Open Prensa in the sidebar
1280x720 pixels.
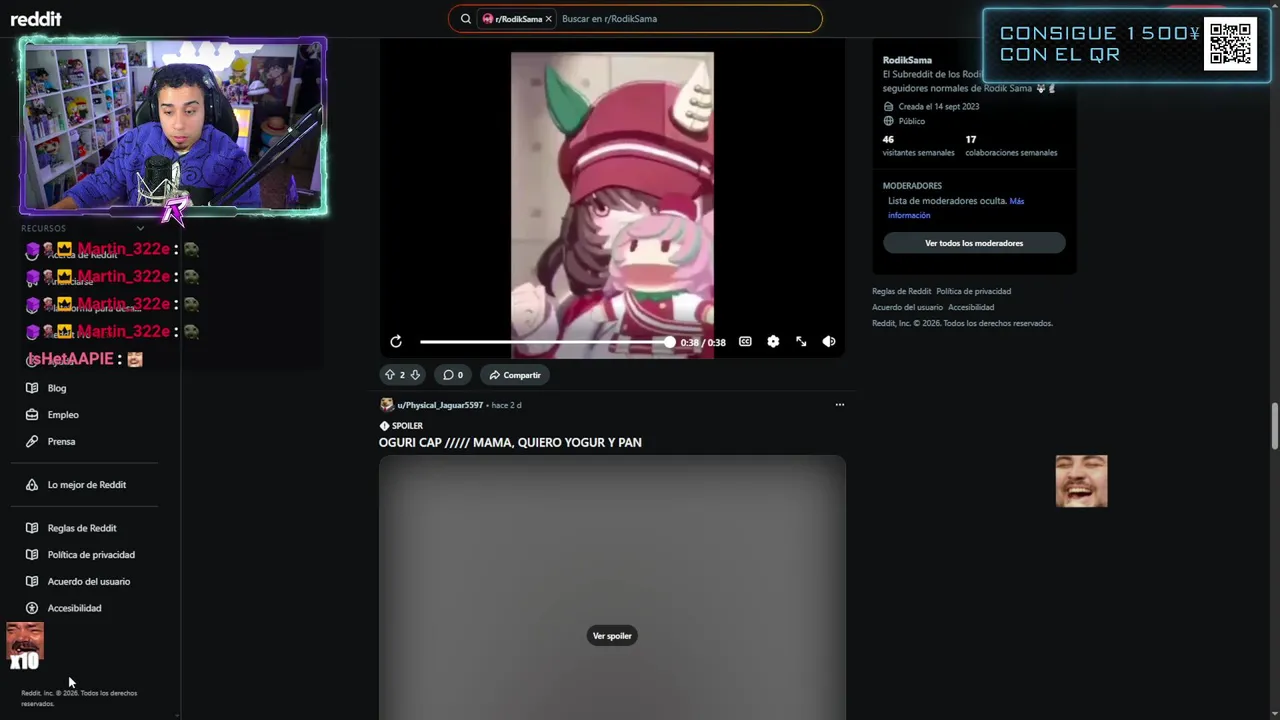[61, 441]
